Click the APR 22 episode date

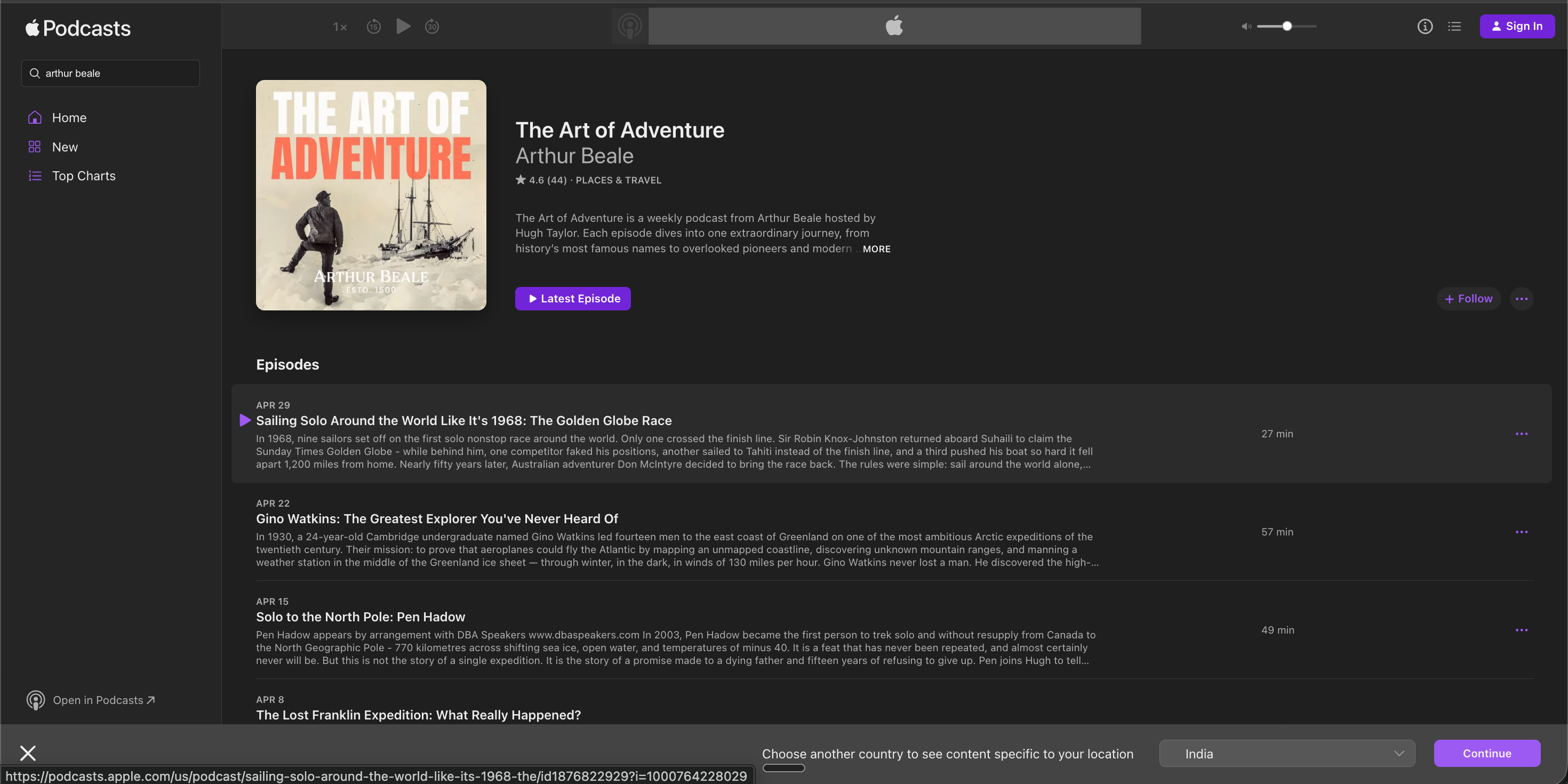[x=273, y=503]
